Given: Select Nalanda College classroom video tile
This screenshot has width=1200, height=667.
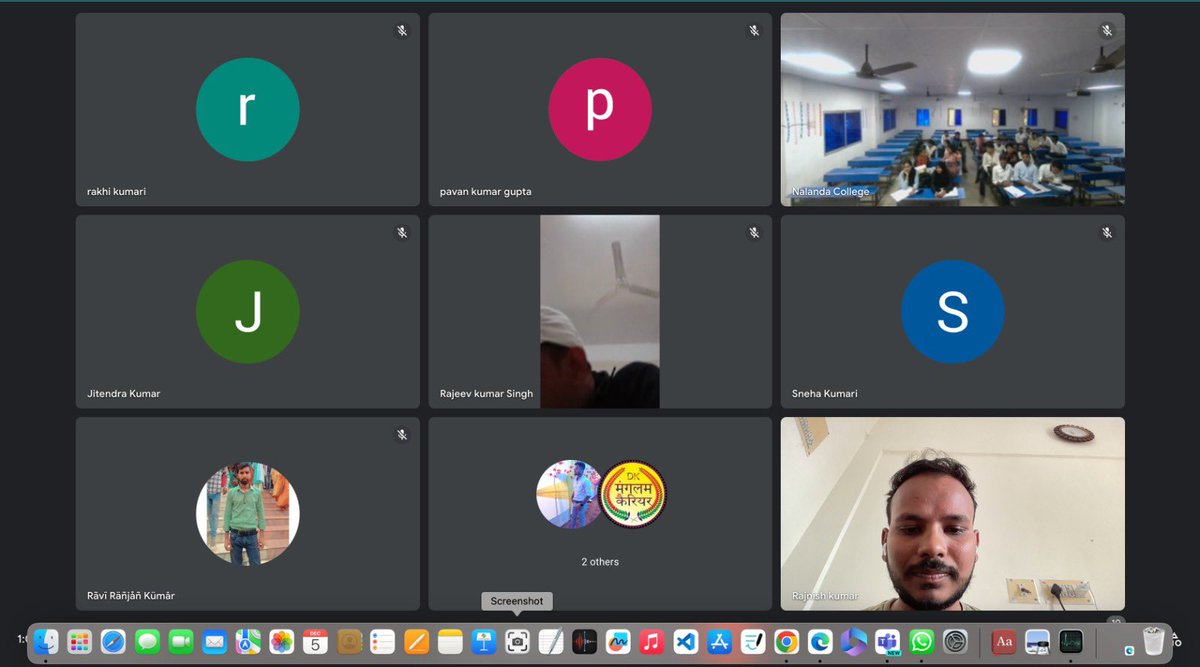Looking at the screenshot, I should tap(952, 110).
